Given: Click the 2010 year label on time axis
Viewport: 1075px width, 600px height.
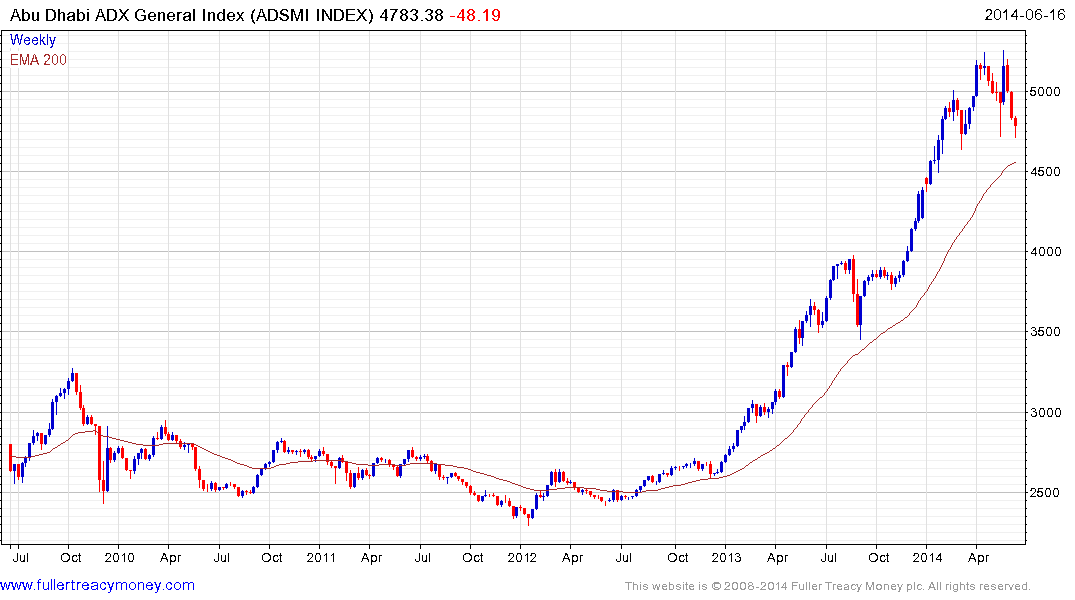Looking at the screenshot, I should point(119,557).
